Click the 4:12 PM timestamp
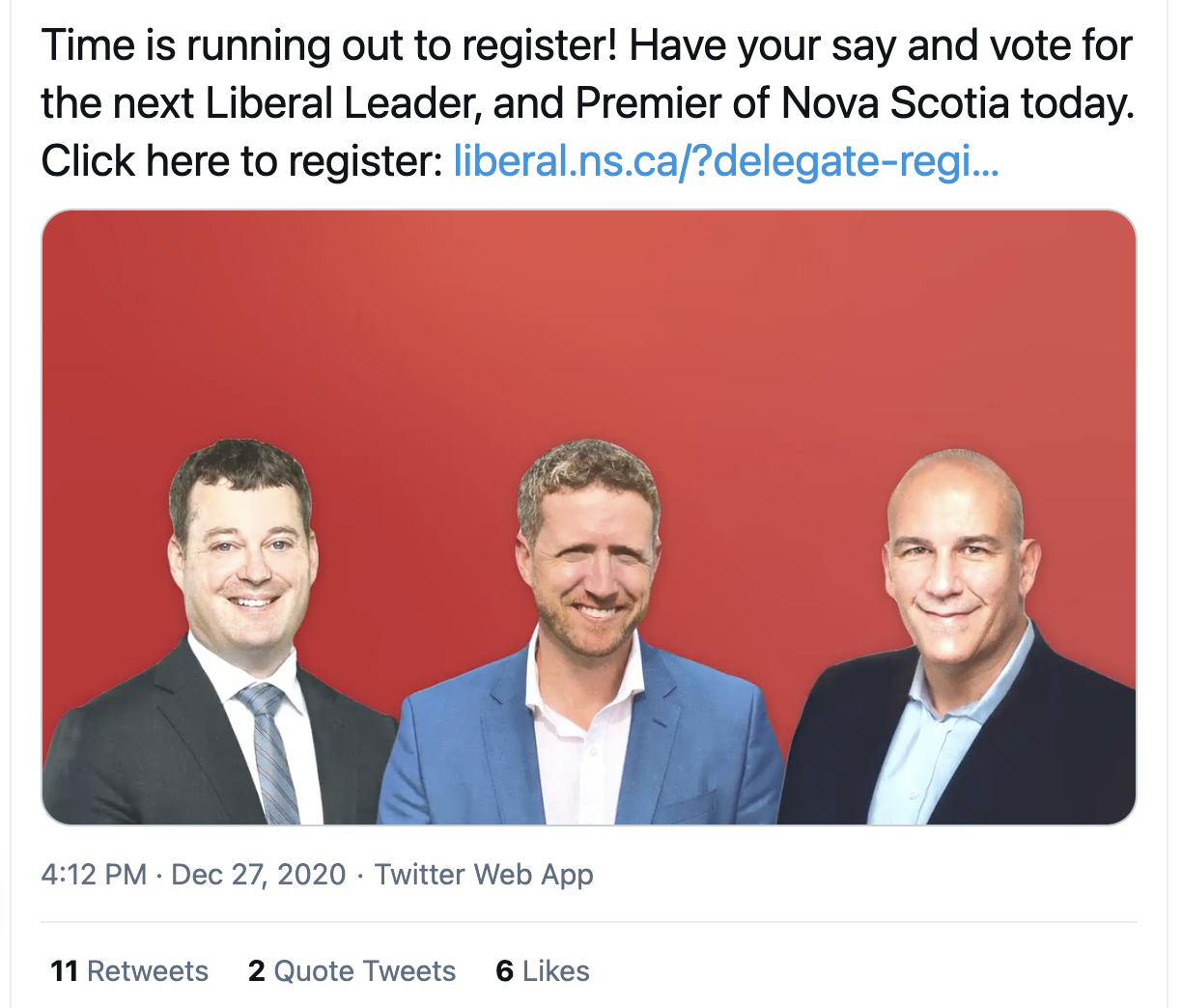Image resolution: width=1182 pixels, height=1008 pixels. click(x=94, y=875)
